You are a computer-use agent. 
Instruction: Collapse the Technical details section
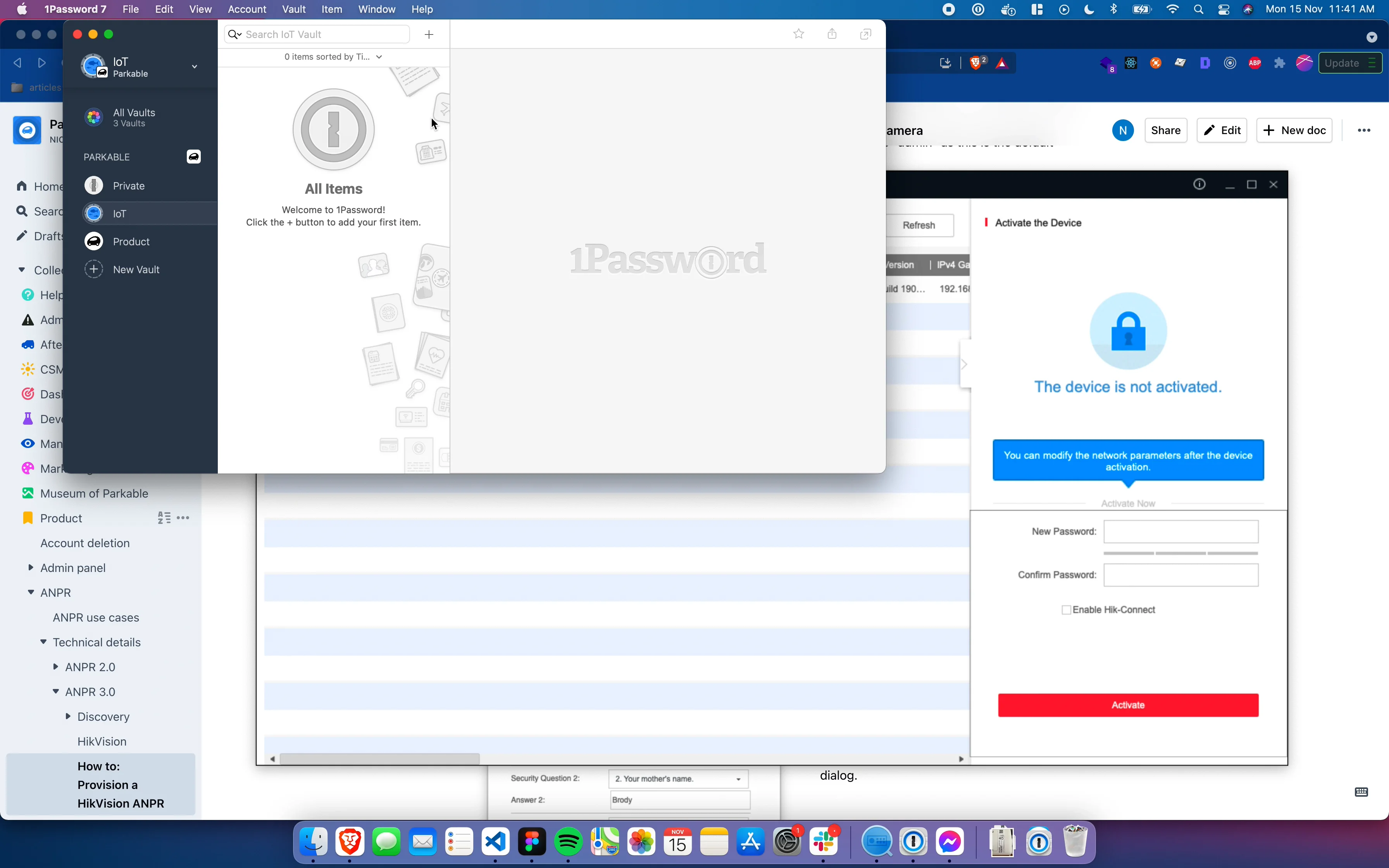(43, 642)
